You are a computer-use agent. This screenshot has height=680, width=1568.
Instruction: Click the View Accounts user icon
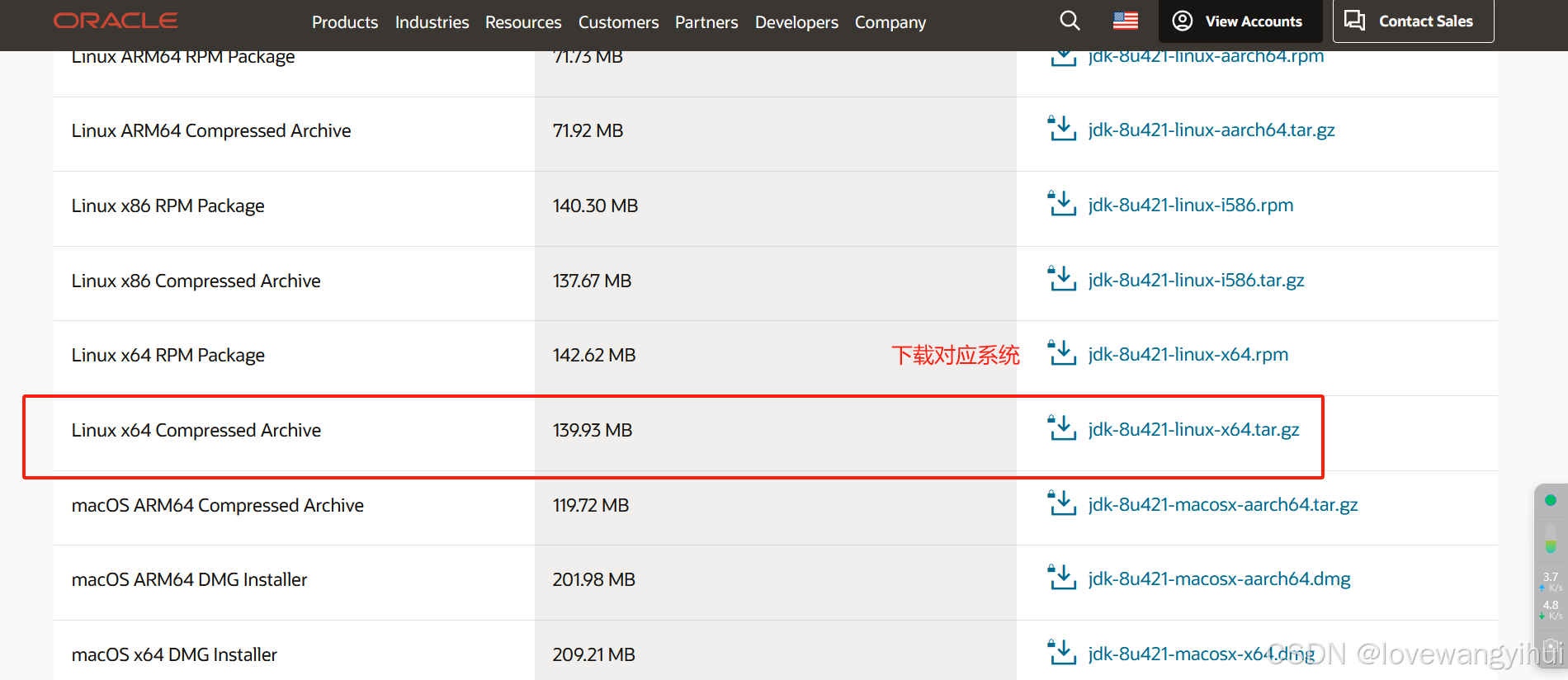[x=1183, y=21]
